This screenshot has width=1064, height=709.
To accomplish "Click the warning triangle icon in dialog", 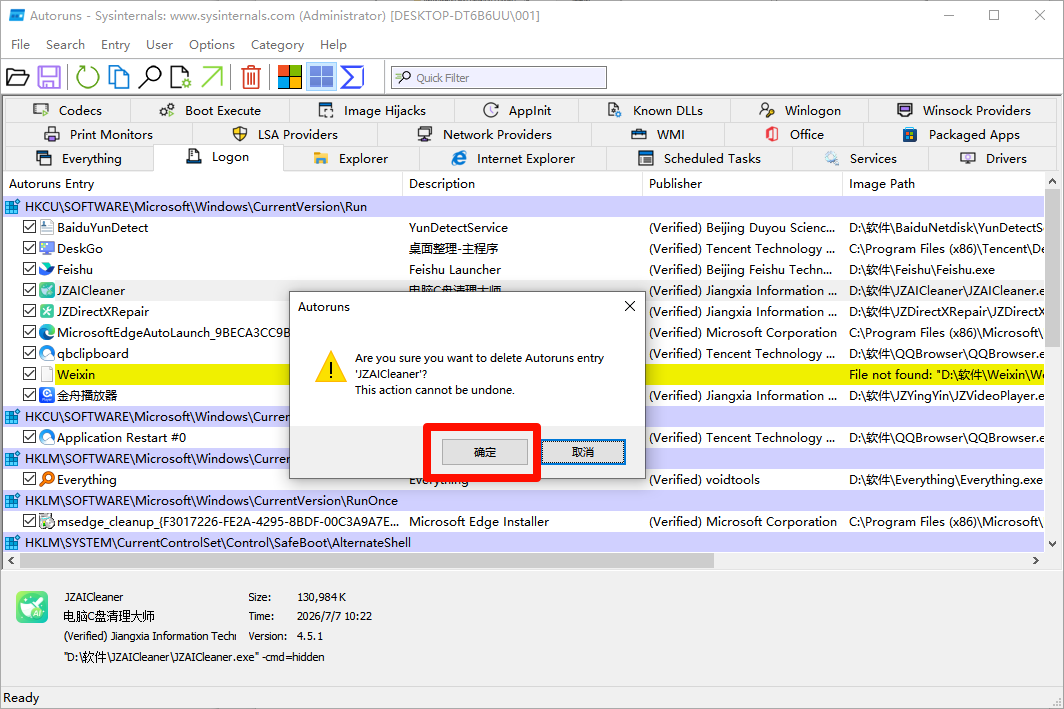I will pos(330,368).
